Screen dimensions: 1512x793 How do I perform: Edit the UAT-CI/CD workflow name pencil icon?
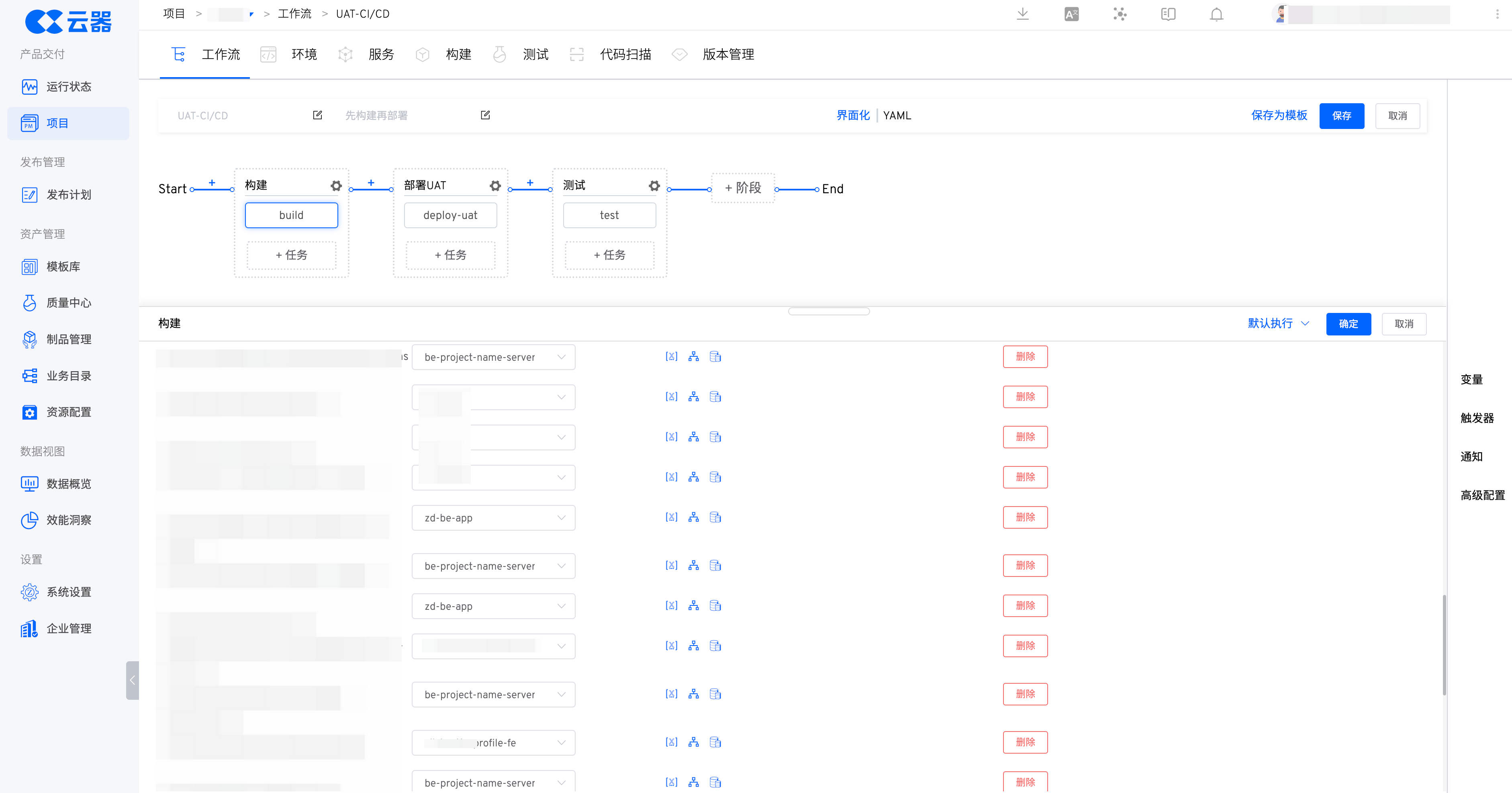(317, 115)
